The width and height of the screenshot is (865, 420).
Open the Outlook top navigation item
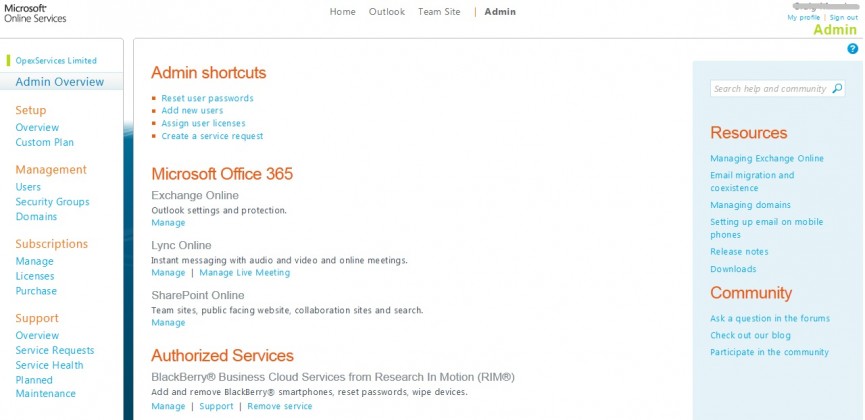[x=387, y=12]
